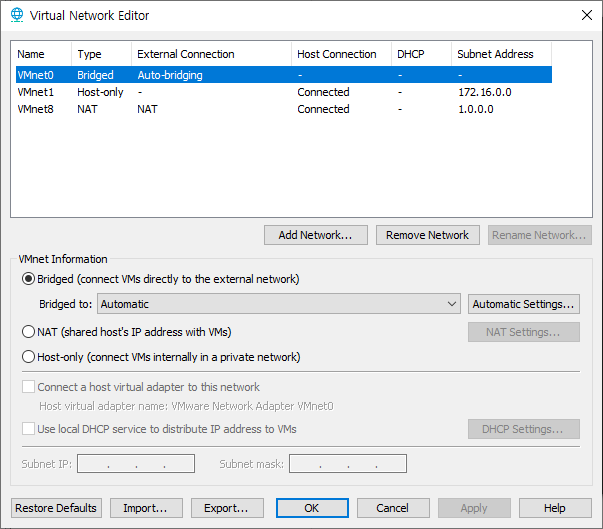Click Automatic Settings button
The width and height of the screenshot is (603, 529).
click(x=524, y=304)
